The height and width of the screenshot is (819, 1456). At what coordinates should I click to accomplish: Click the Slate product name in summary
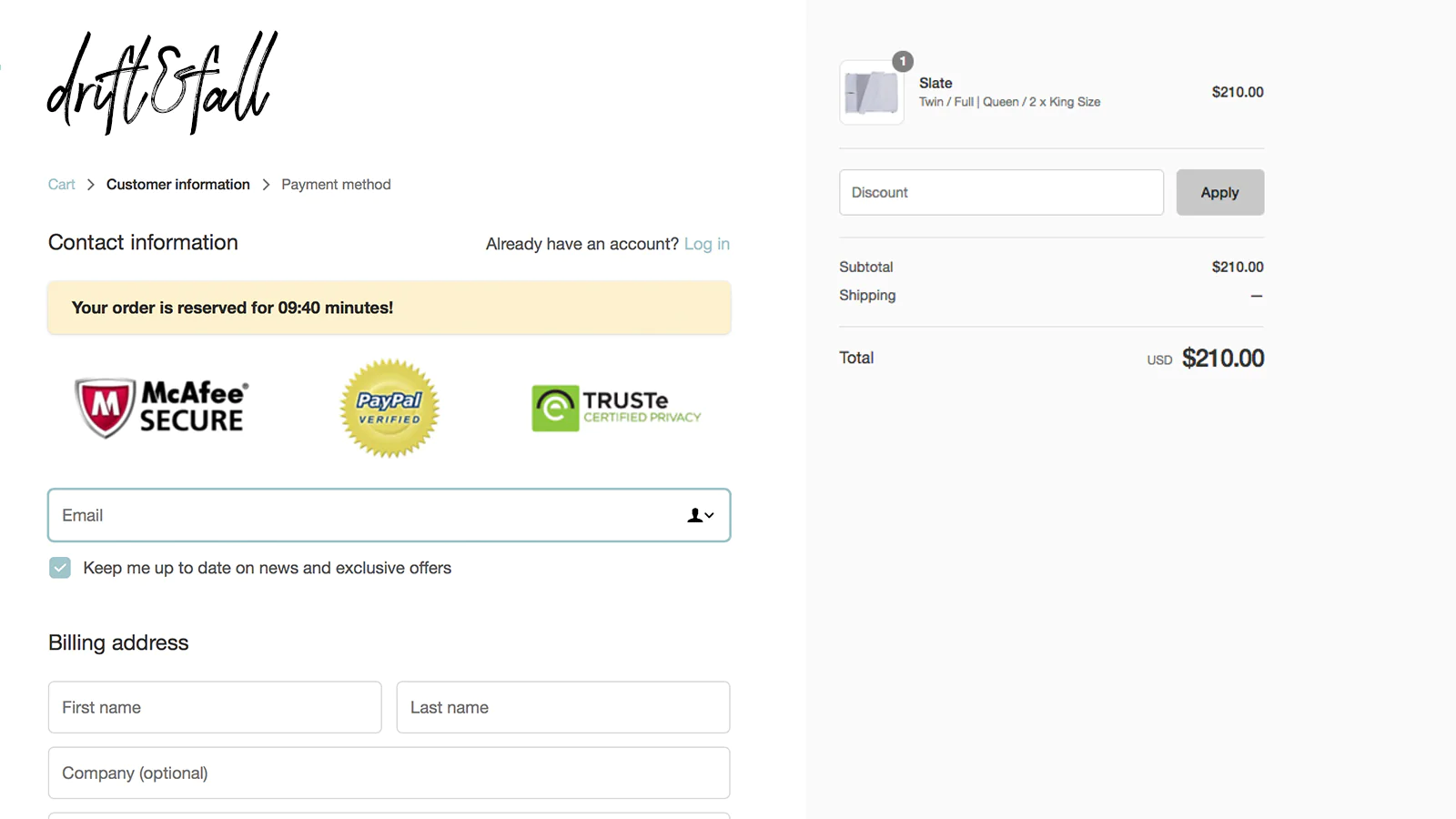point(935,83)
